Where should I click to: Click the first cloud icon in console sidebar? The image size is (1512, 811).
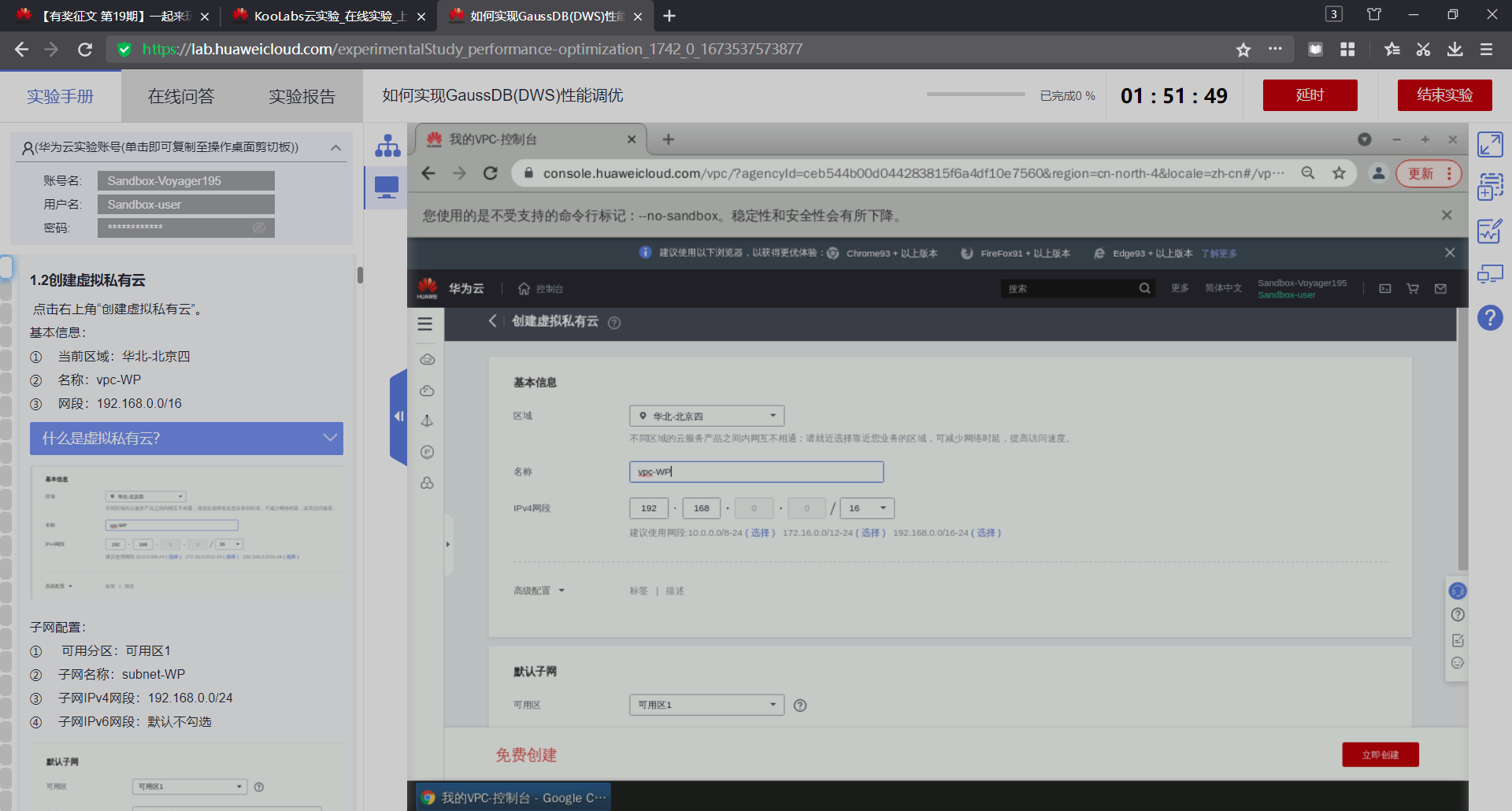click(x=428, y=360)
